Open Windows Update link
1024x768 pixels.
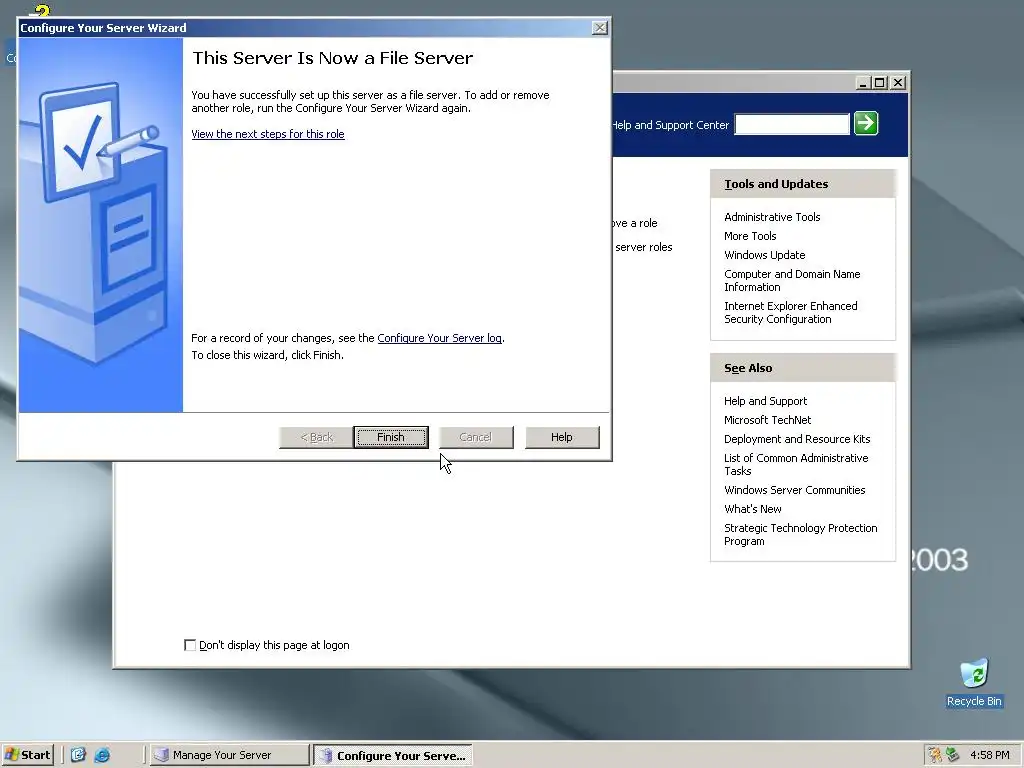click(x=764, y=255)
